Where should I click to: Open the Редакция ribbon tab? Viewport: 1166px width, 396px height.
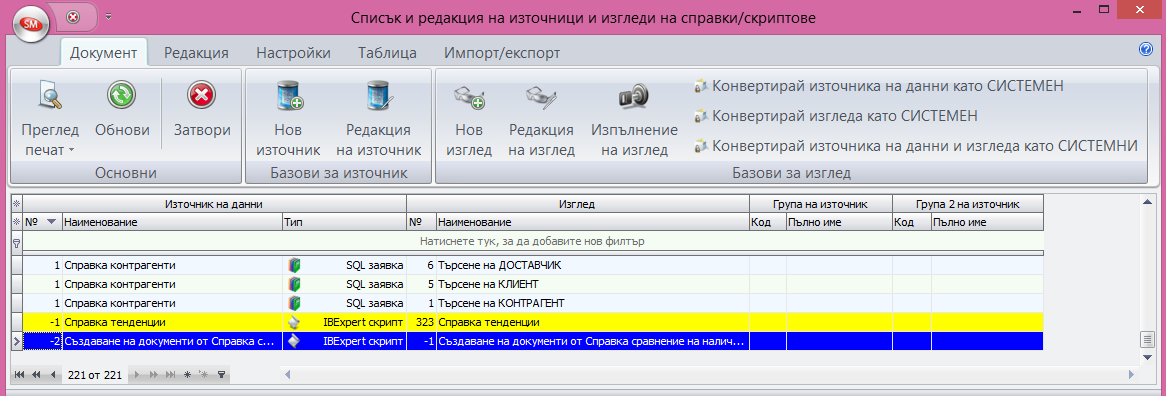196,53
